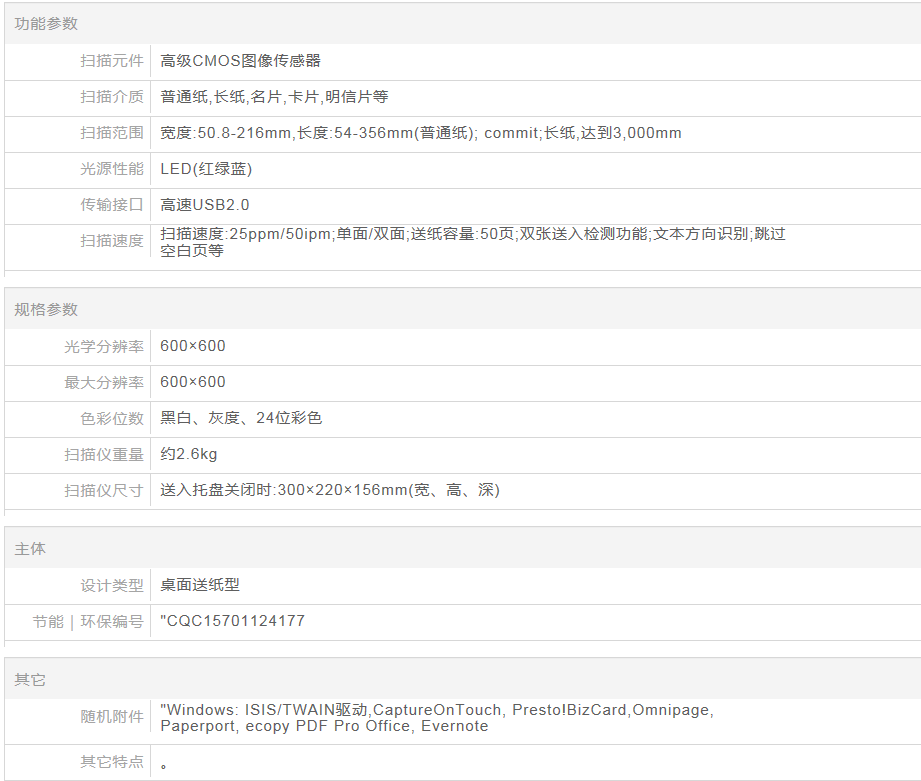Click the 约2.6kg weight value
921x781 pixels.
pyautogui.click(x=189, y=454)
